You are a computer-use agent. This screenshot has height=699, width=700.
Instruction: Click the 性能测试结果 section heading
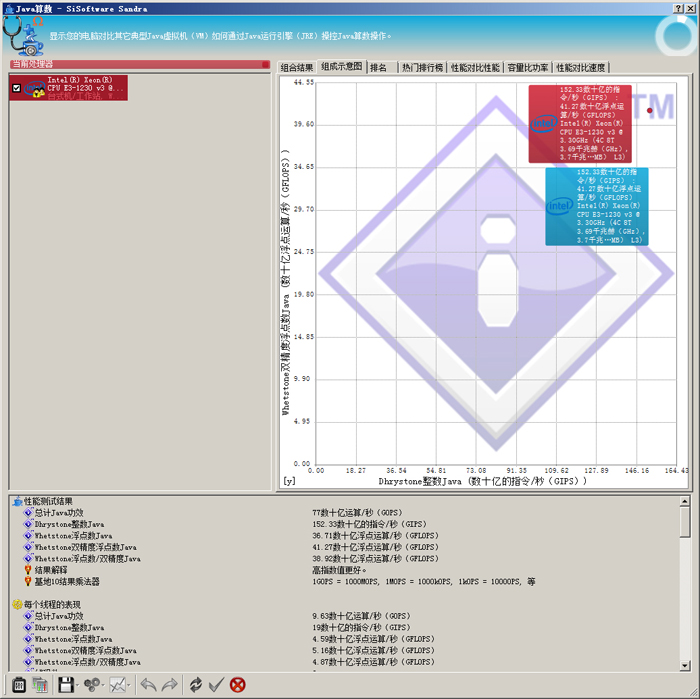click(48, 501)
